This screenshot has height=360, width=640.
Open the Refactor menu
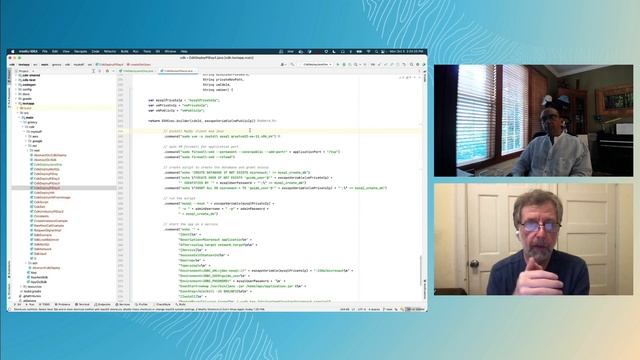(110, 51)
